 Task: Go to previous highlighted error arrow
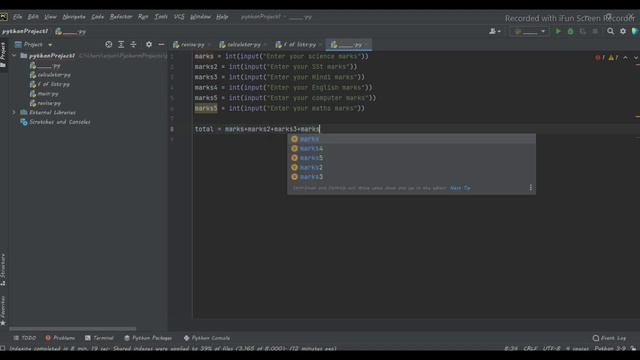(626, 58)
